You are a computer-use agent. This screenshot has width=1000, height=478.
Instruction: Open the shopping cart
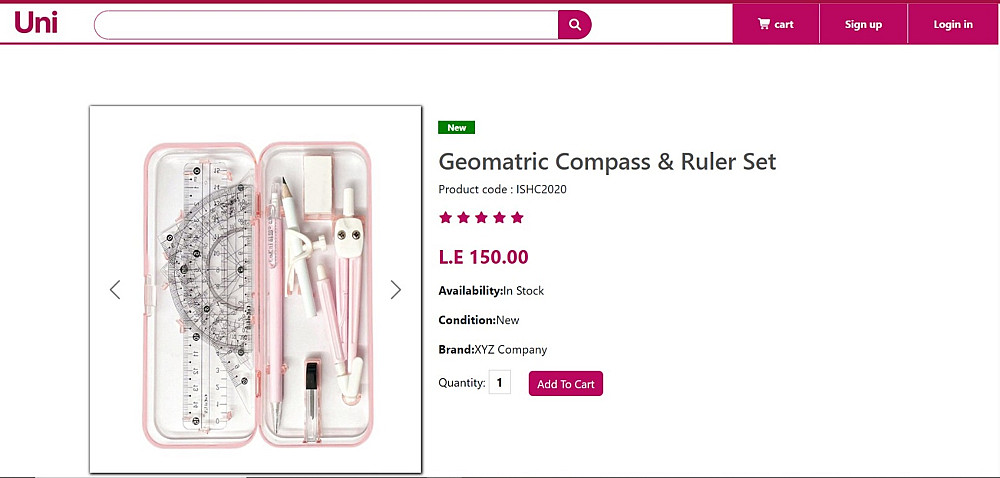pyautogui.click(x=776, y=24)
